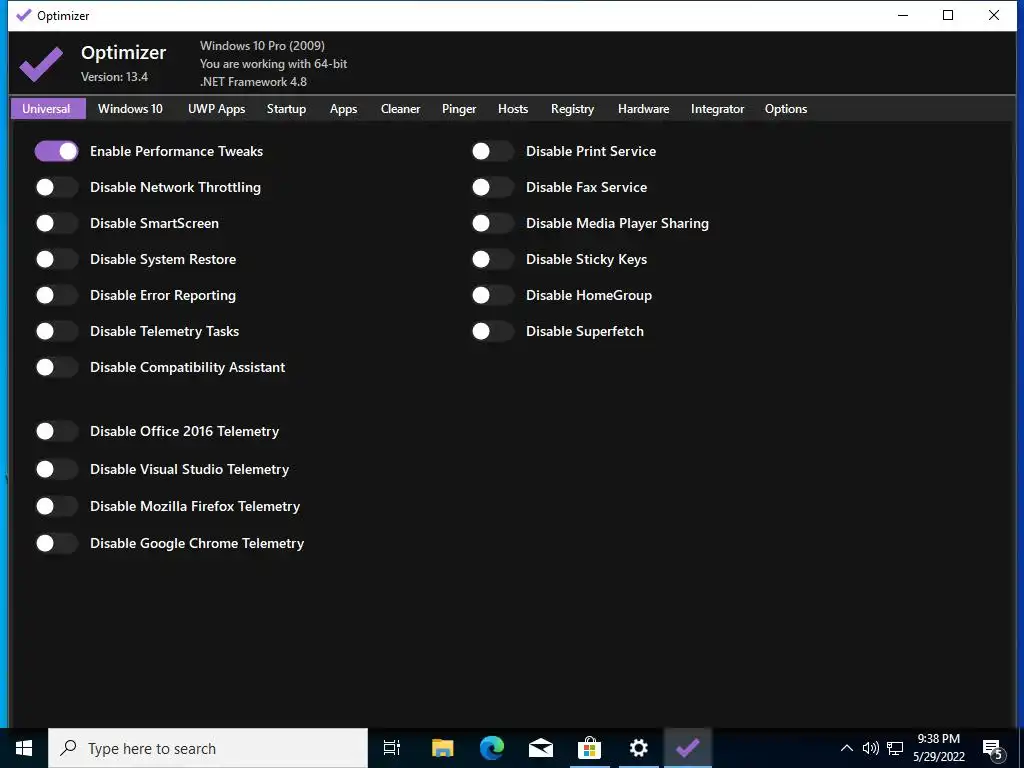Click 'You are working with 64-bit'
This screenshot has width=1024, height=768.
click(x=274, y=64)
